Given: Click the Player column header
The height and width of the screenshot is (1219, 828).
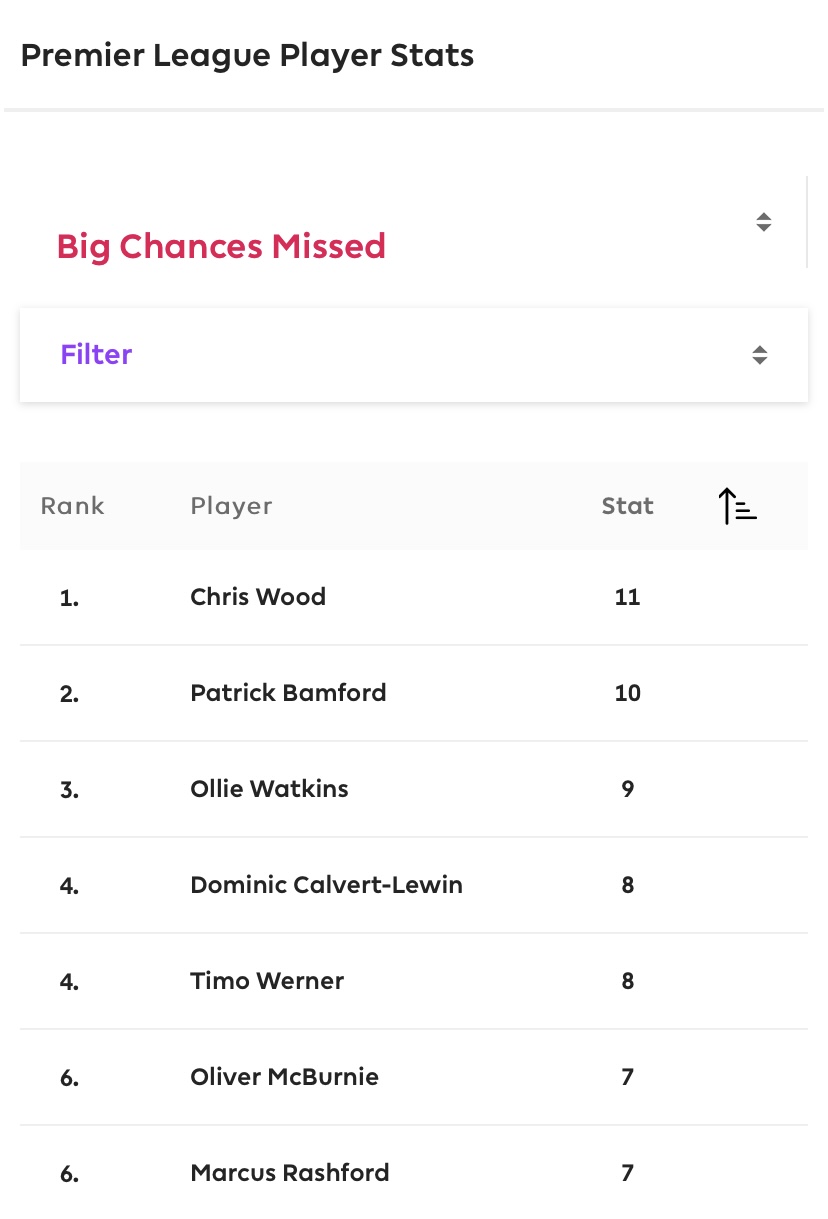Looking at the screenshot, I should (x=231, y=506).
